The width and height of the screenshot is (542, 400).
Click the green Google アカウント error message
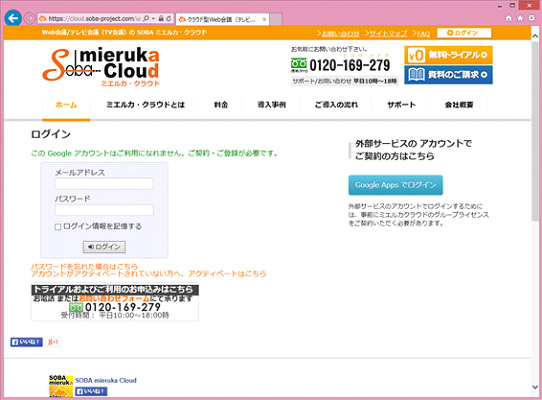[155, 153]
